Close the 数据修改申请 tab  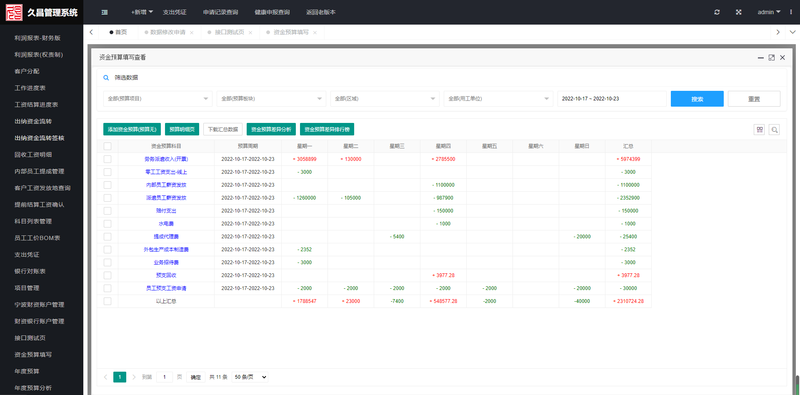[x=191, y=32]
